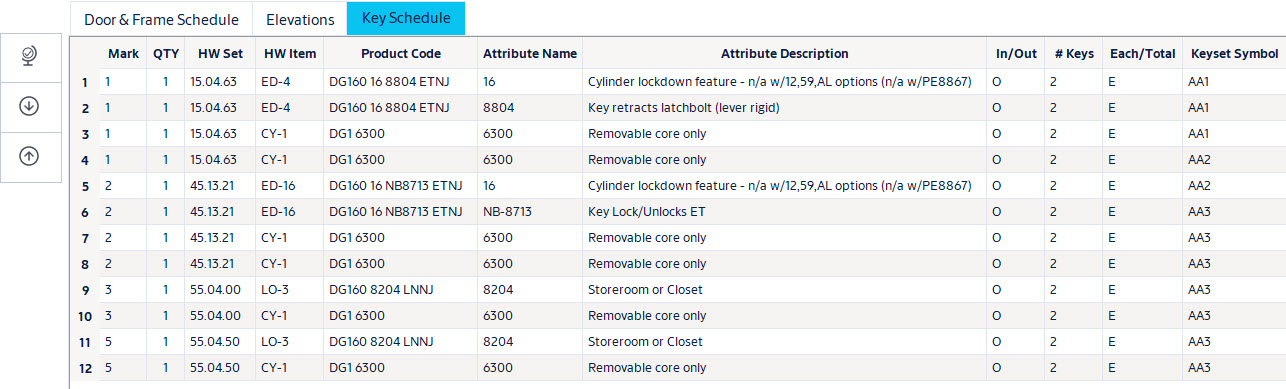The height and width of the screenshot is (389, 1286).
Task: Select row number 2 header
Action: point(85,108)
